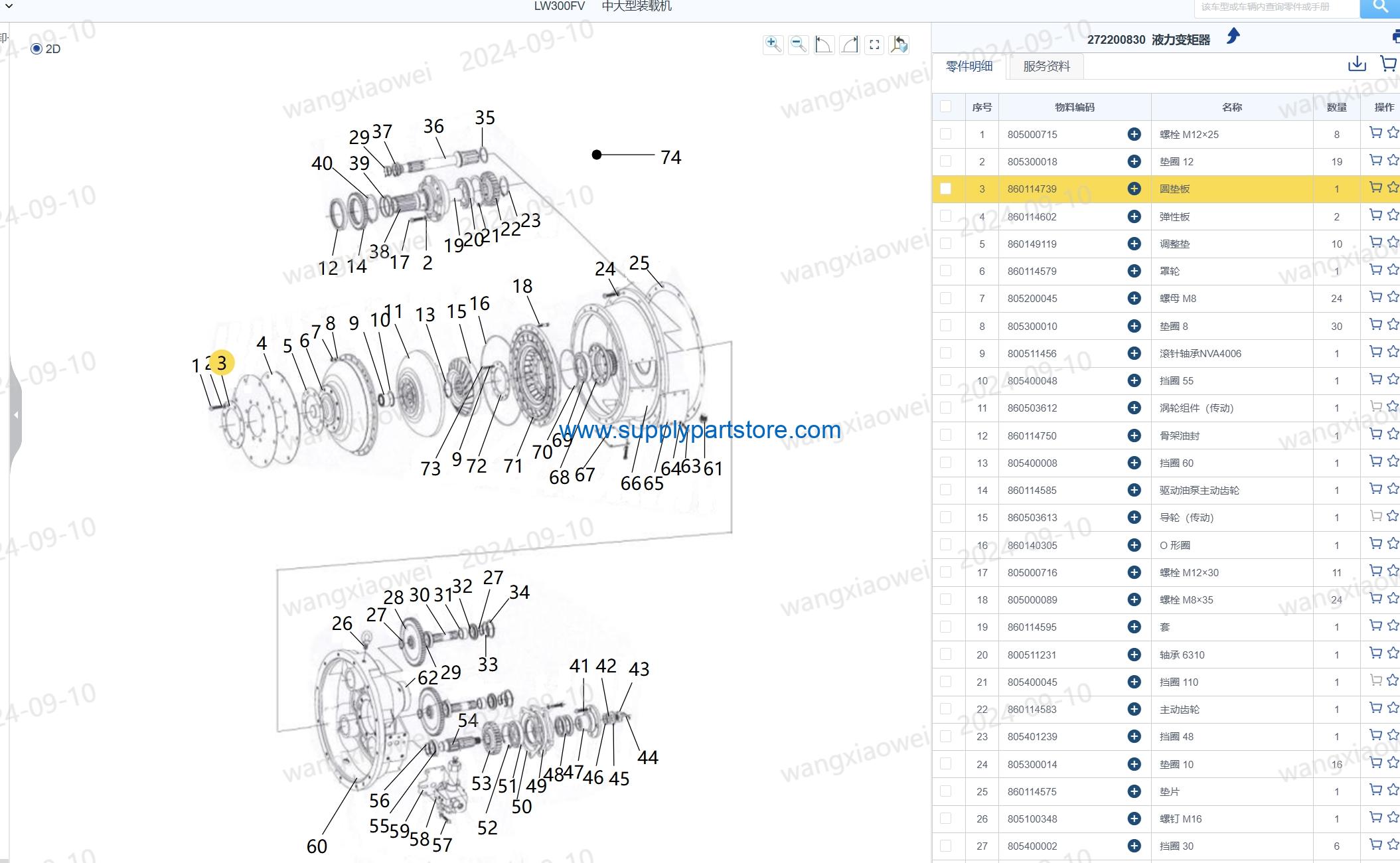The image size is (1400, 863).
Task: Click the zoom out magnifier icon
Action: click(799, 44)
